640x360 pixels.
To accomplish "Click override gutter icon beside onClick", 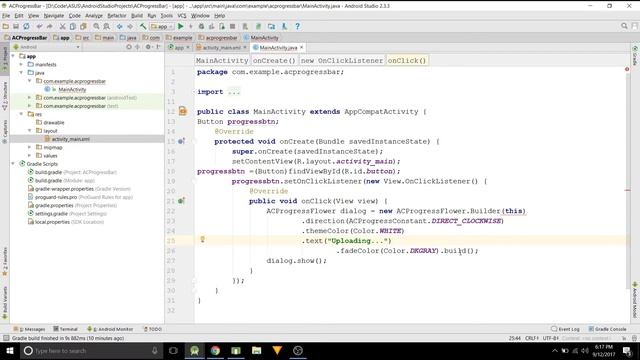I will tap(181, 201).
